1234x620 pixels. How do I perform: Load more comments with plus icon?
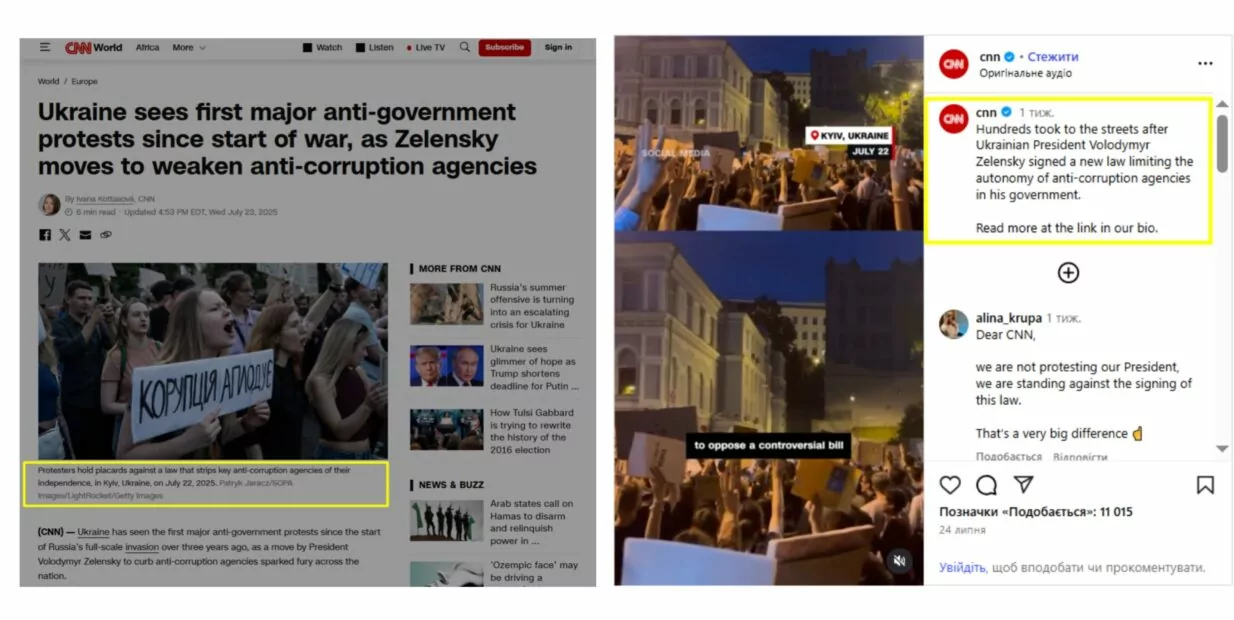coord(1068,273)
